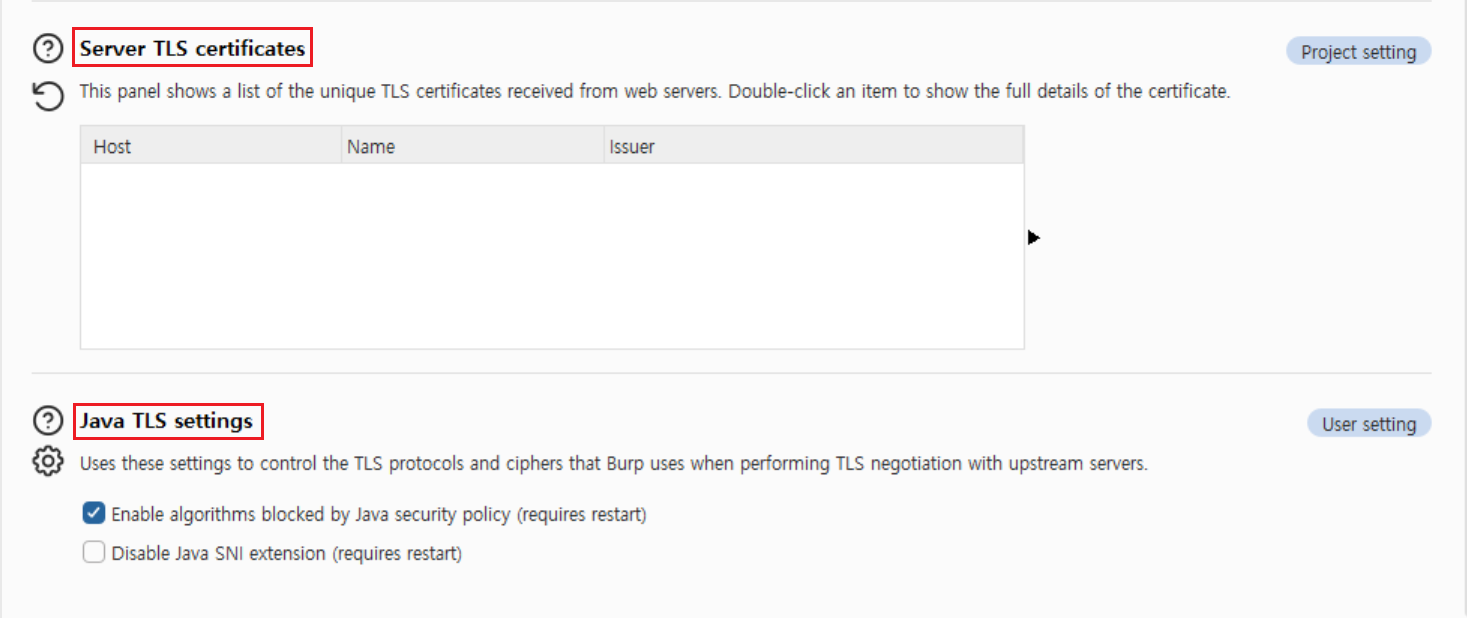
Task: Open help icon beside Java TLS settings
Action: tap(48, 421)
